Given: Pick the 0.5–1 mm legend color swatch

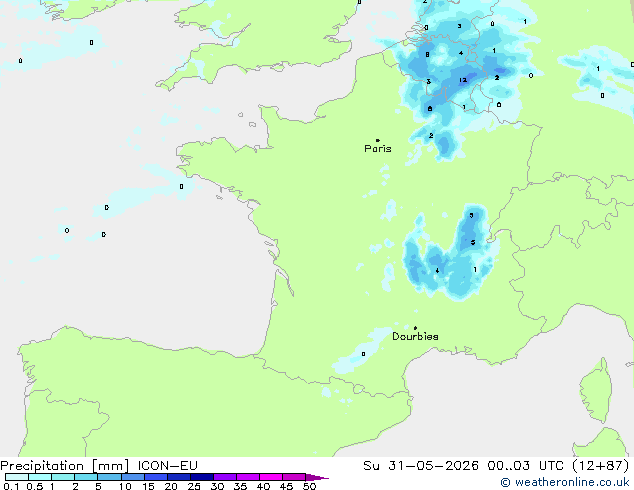Looking at the screenshot, I should click(40, 477).
